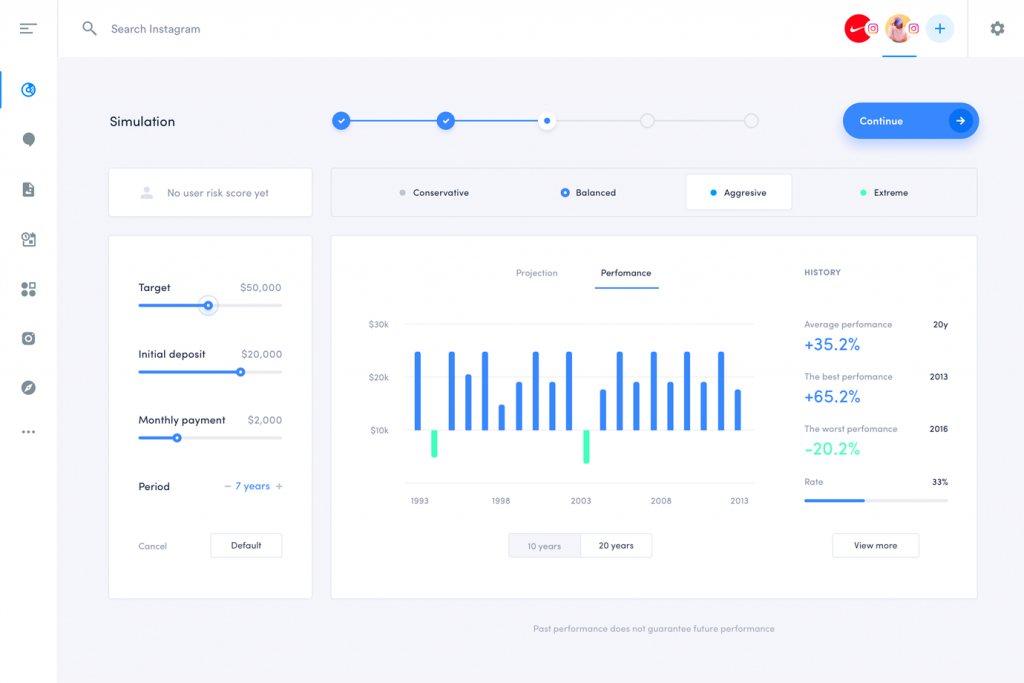Expand the sidebar three-dots more menu
This screenshot has height=683, width=1024.
28,432
